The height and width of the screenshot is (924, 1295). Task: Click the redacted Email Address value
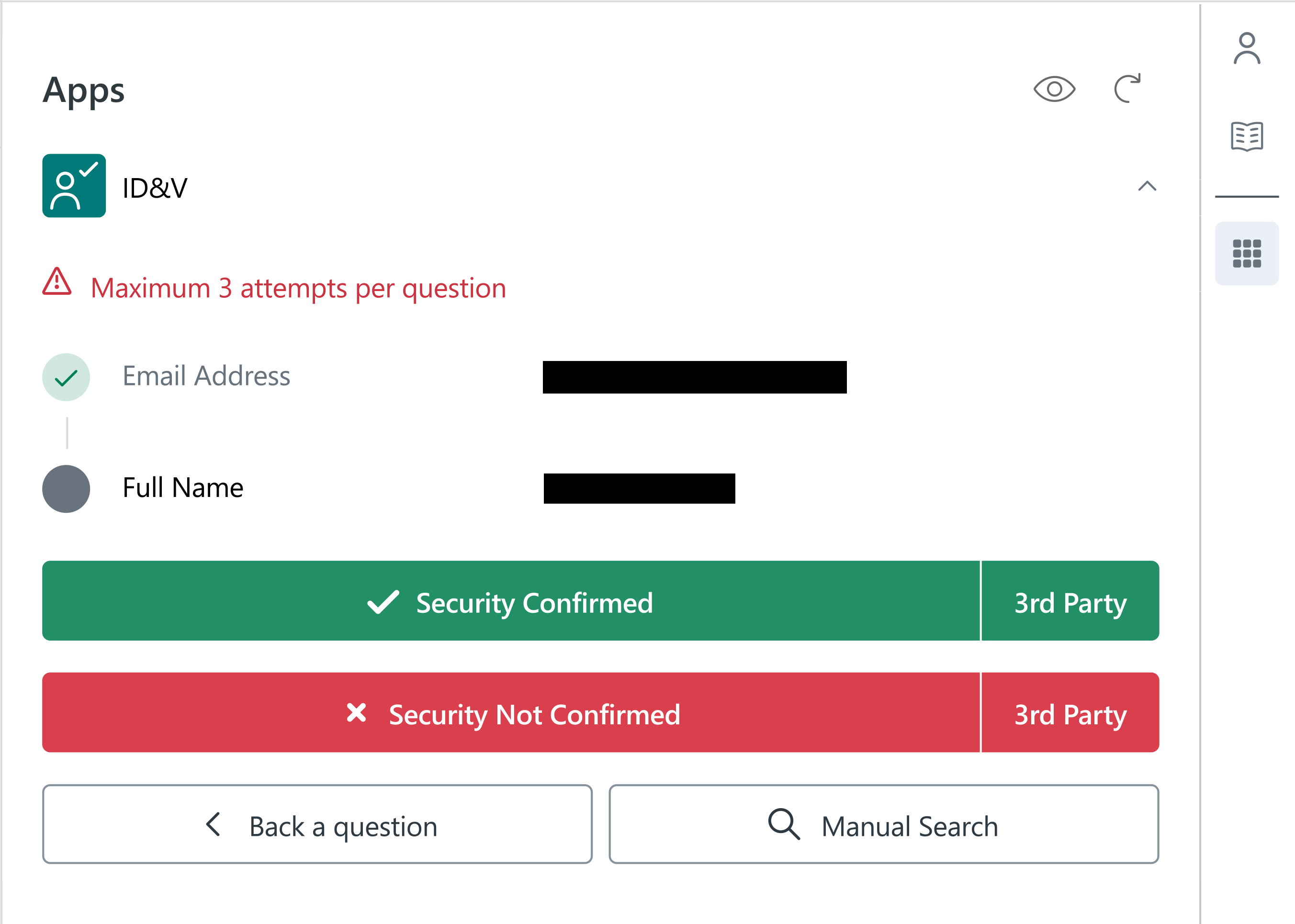[x=694, y=377]
